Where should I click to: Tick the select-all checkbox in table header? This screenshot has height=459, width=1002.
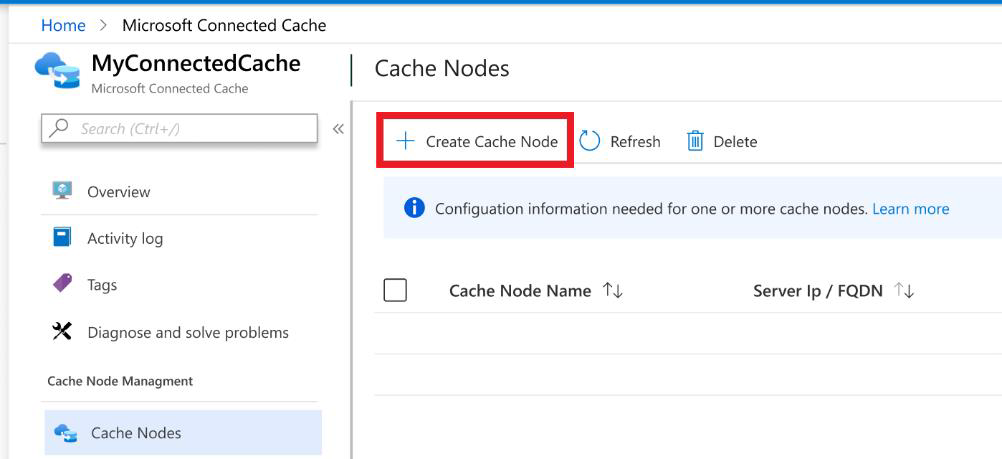(x=395, y=290)
